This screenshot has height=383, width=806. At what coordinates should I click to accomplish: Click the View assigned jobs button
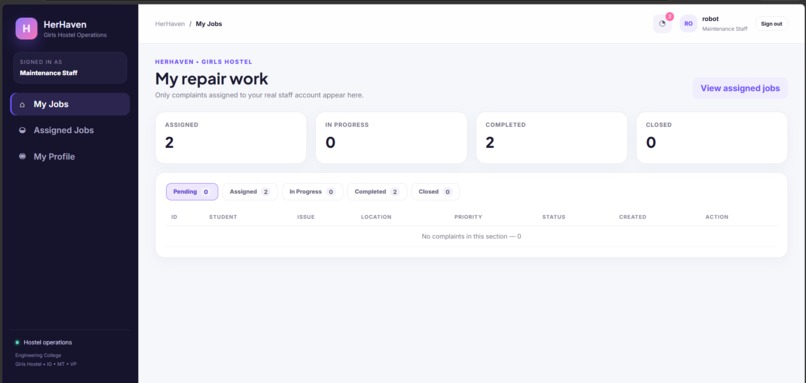740,88
